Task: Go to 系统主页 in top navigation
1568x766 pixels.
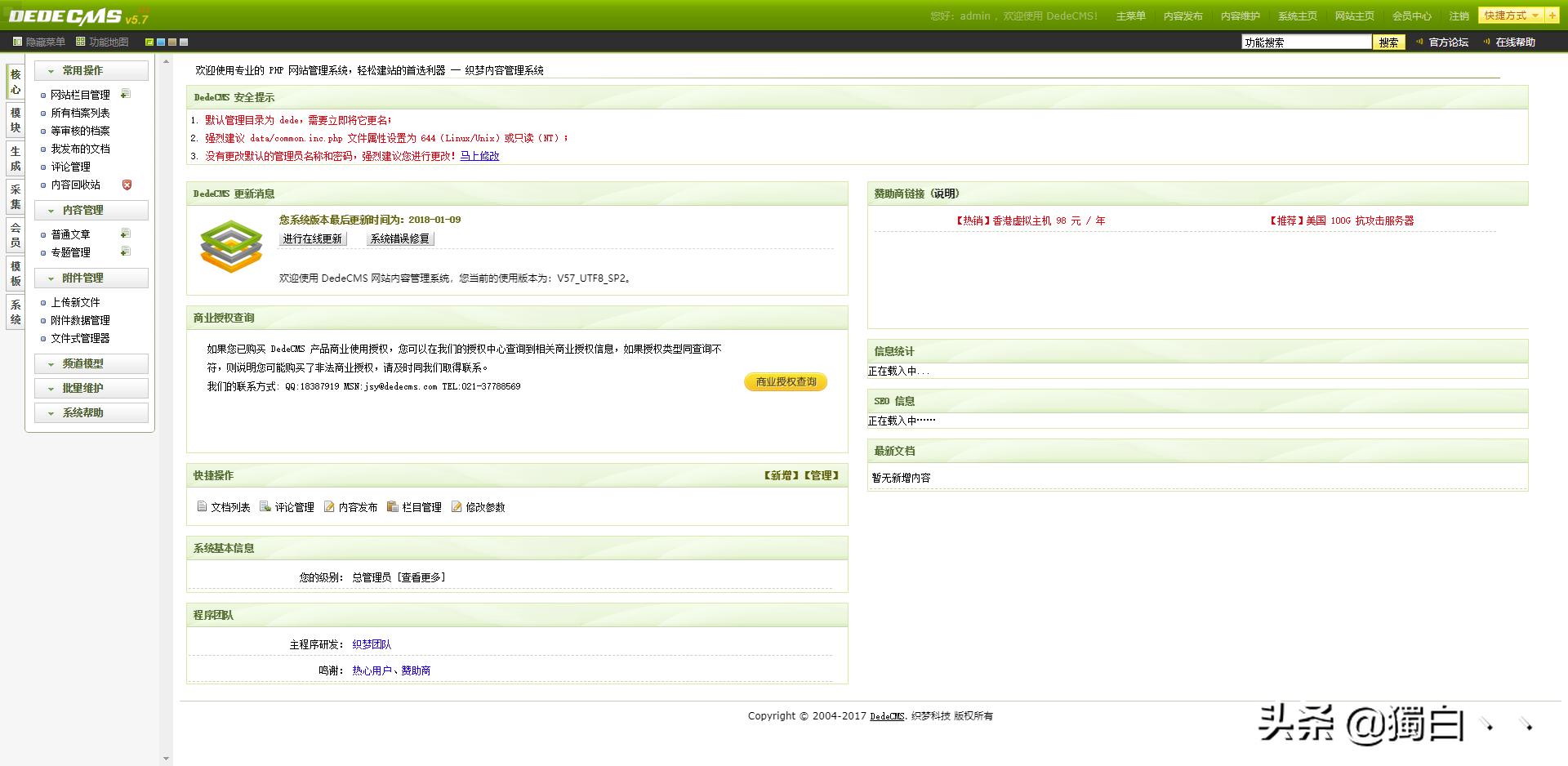Action: click(x=1298, y=16)
